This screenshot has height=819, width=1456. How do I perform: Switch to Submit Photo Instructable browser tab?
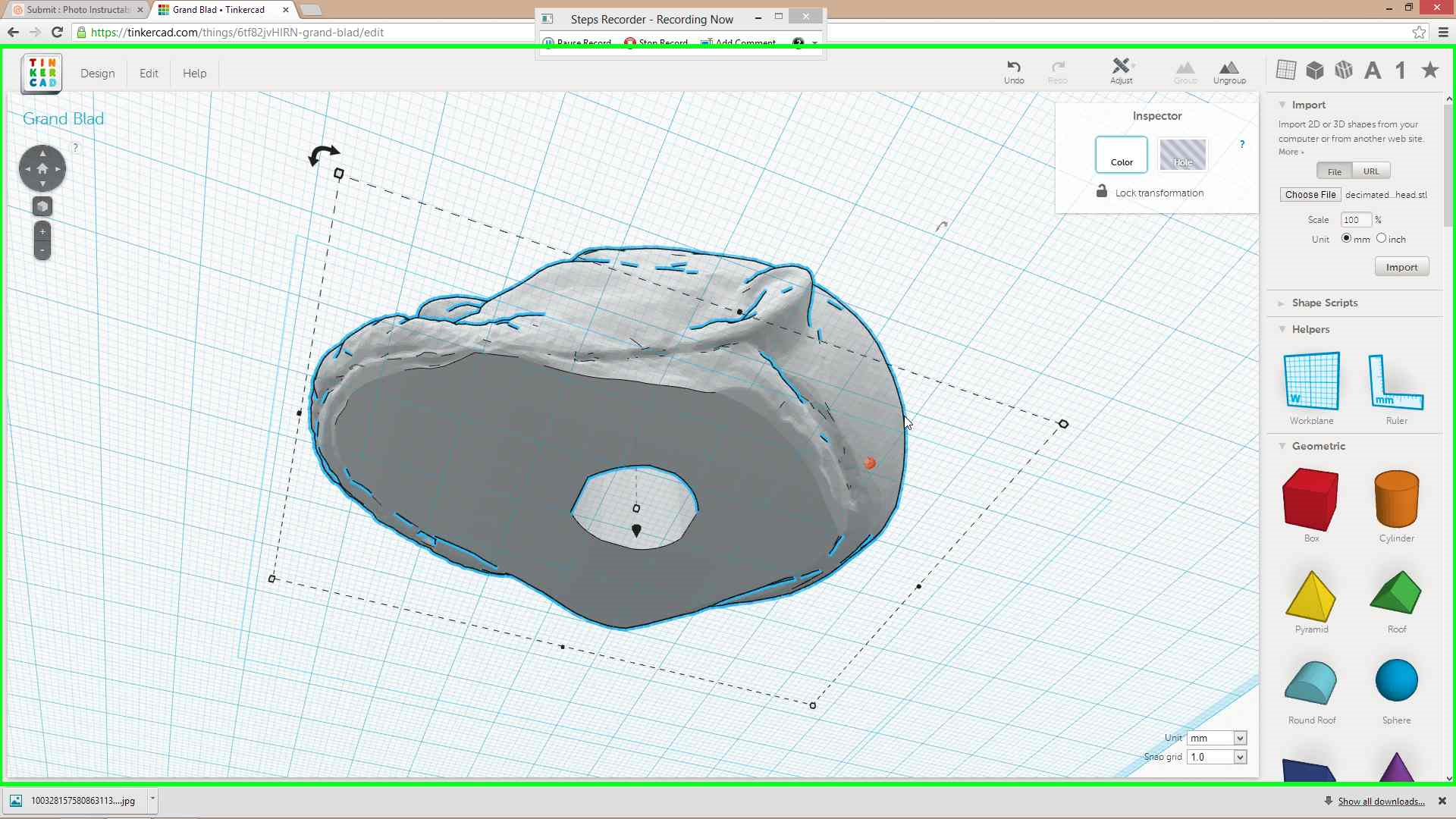click(78, 10)
